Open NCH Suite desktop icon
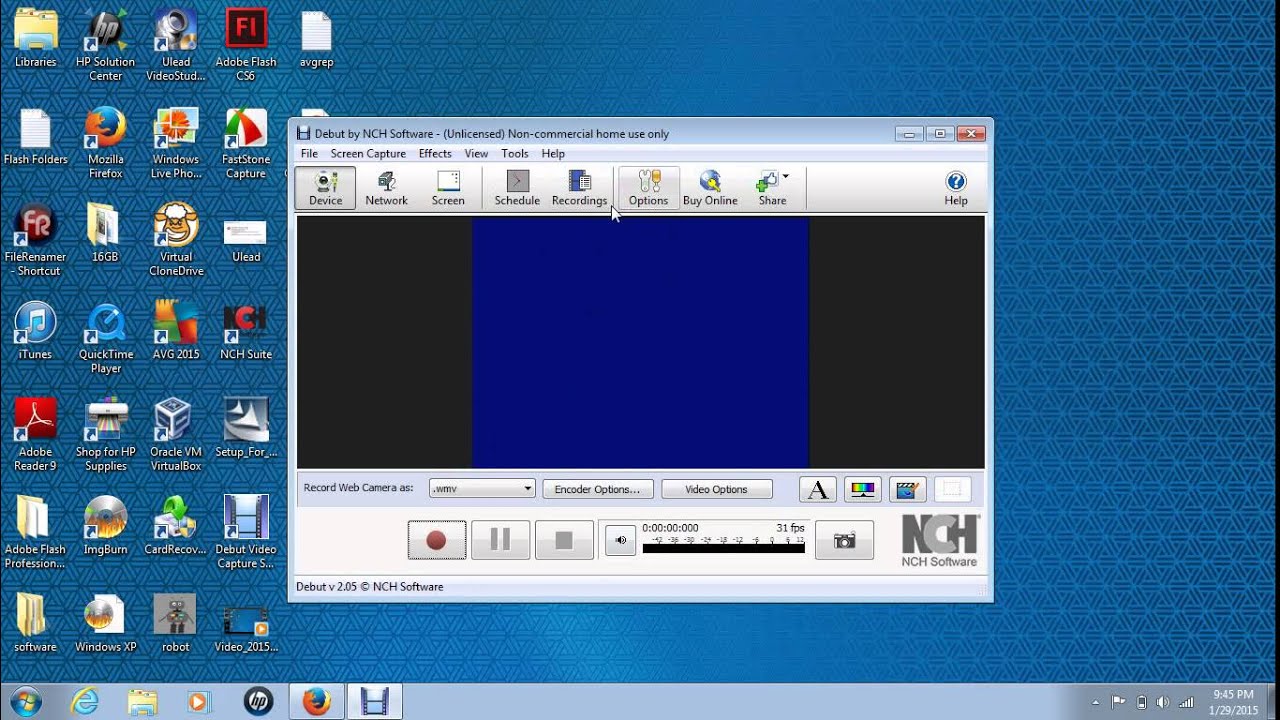 pos(246,332)
